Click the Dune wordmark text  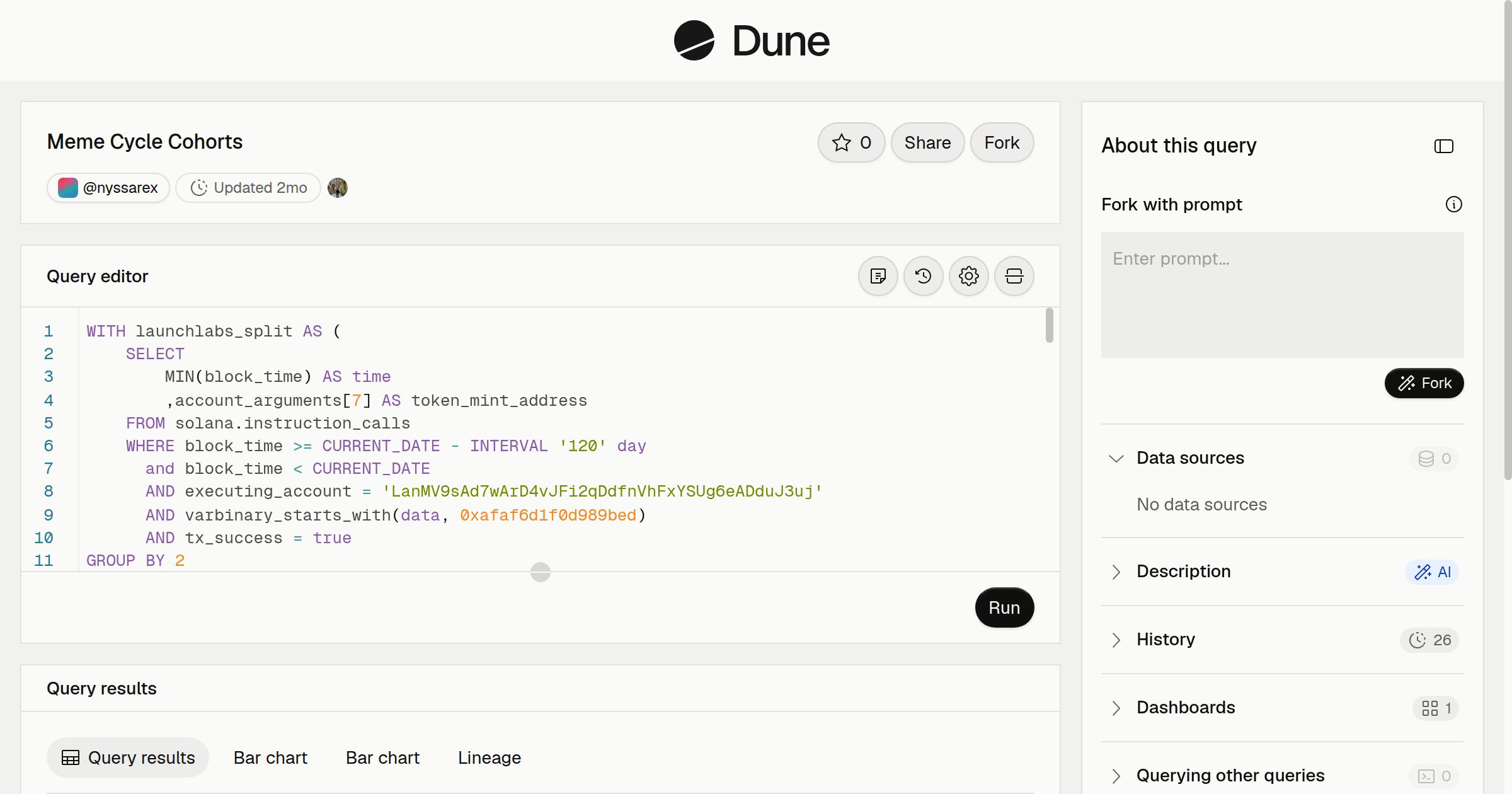click(781, 41)
